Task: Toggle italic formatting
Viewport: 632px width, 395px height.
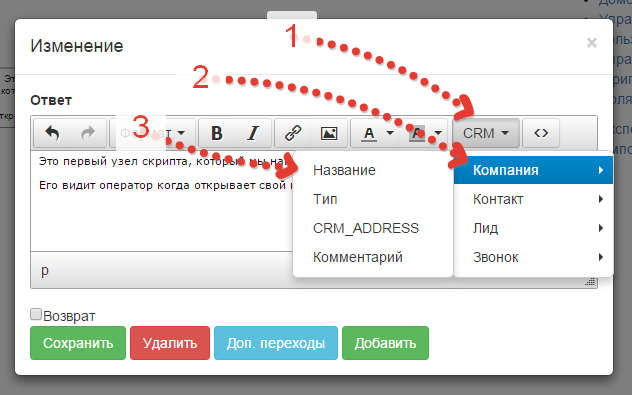Action: [253, 133]
